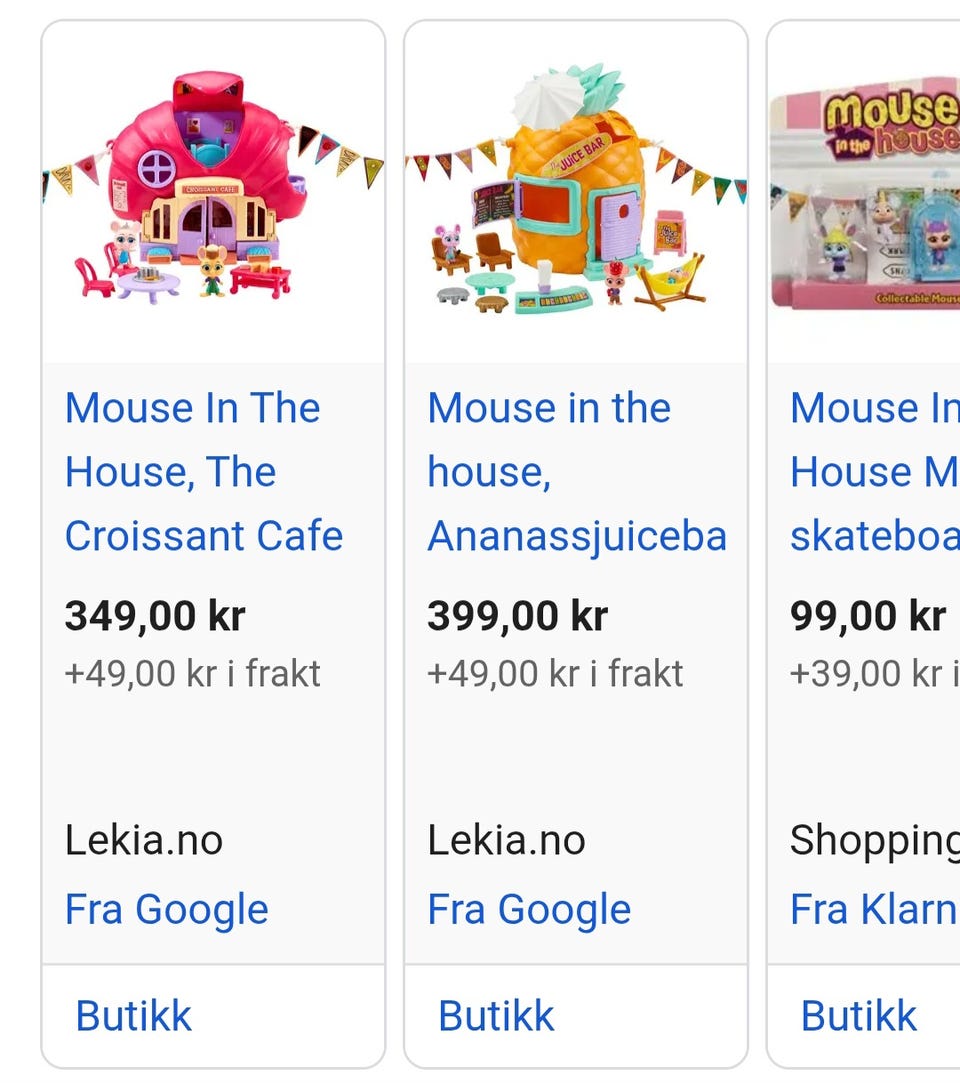Click Lekia.no seller on the Ananassjuicebar card
The image size is (960, 1083).
pos(506,840)
